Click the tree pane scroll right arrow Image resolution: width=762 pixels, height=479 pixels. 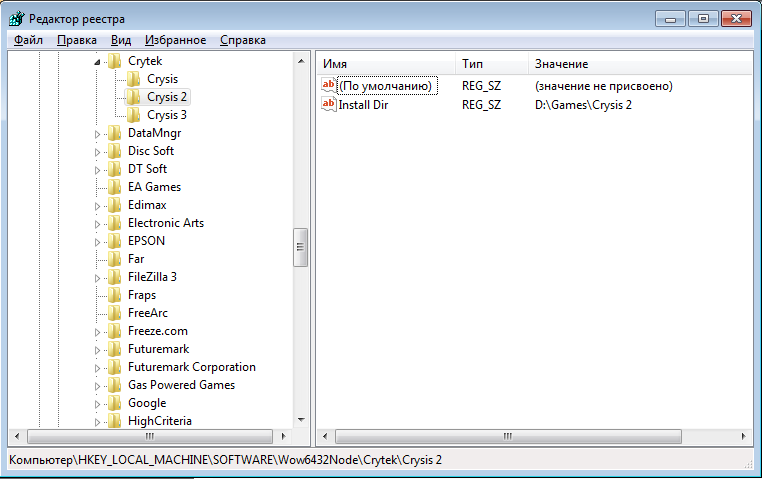[284, 436]
